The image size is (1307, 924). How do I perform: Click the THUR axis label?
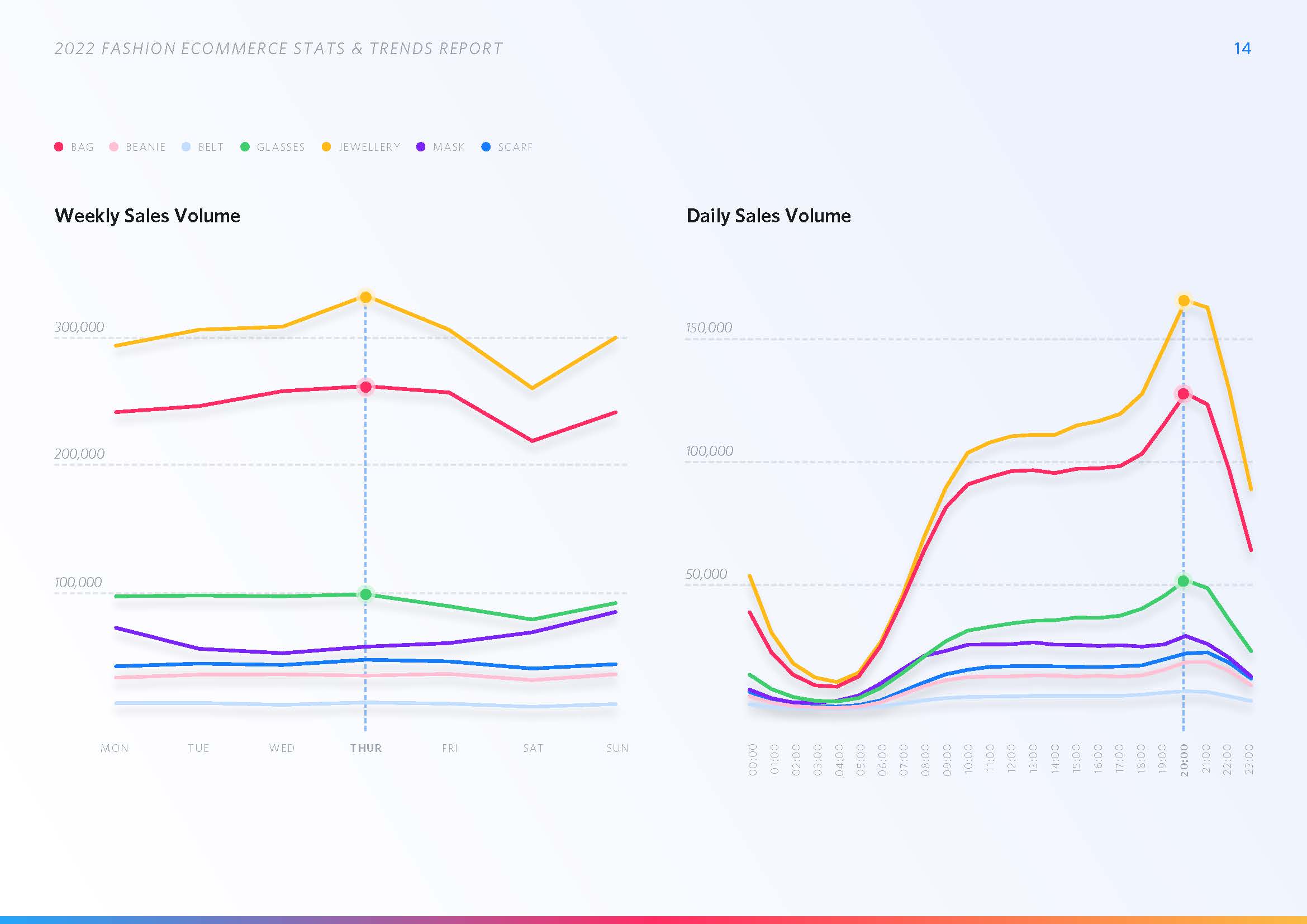click(366, 748)
